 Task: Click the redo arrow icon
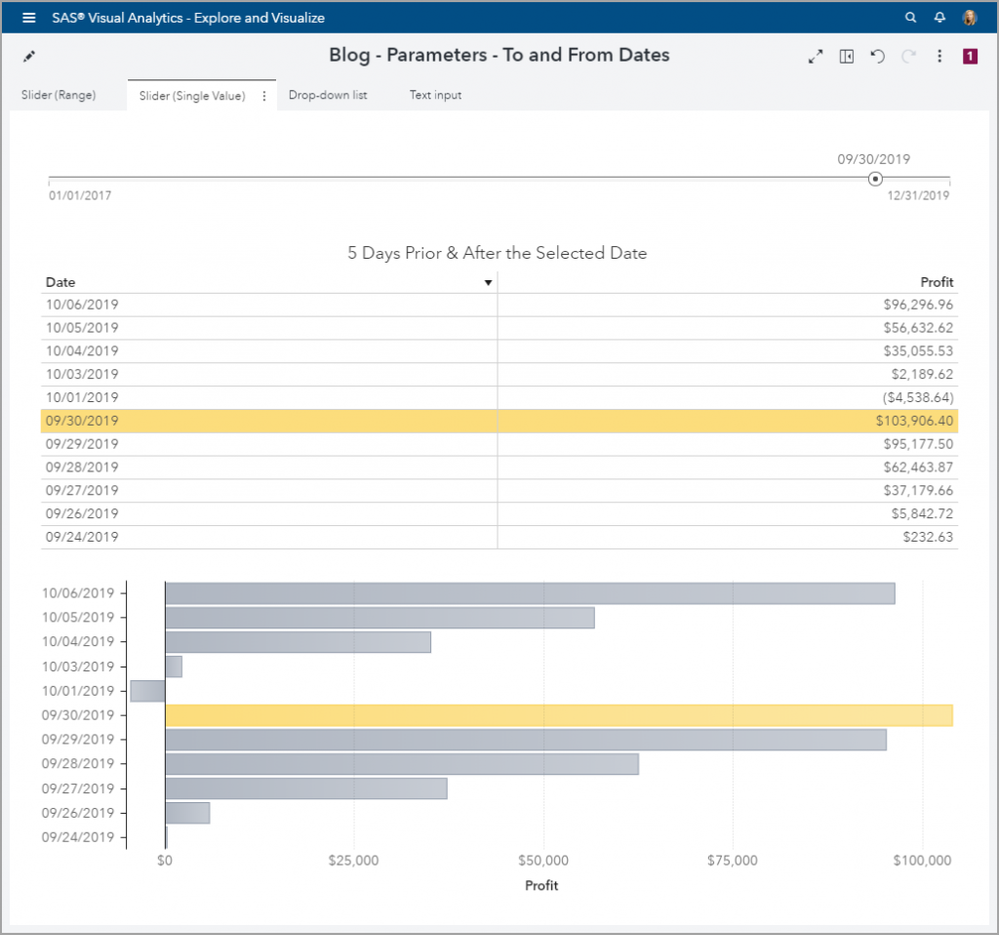(908, 57)
